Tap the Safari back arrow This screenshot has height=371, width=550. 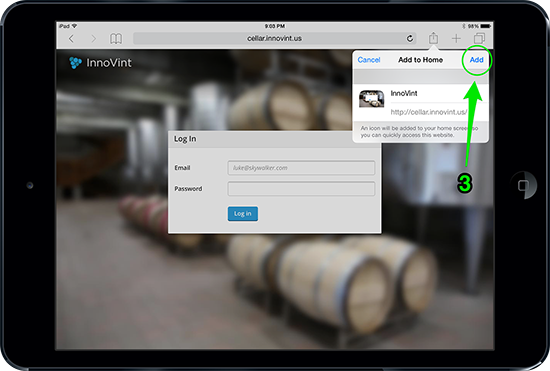pos(72,39)
